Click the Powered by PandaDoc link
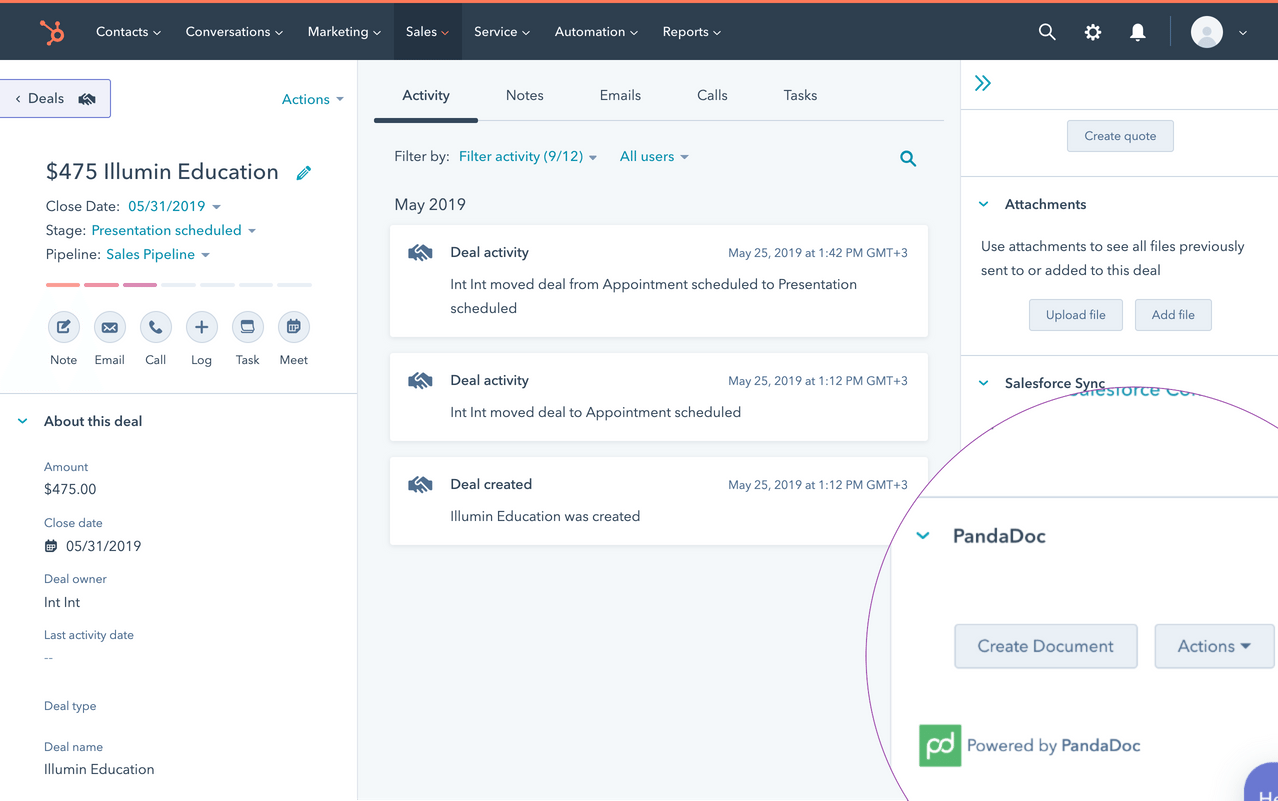This screenshot has width=1278, height=801. (1053, 746)
